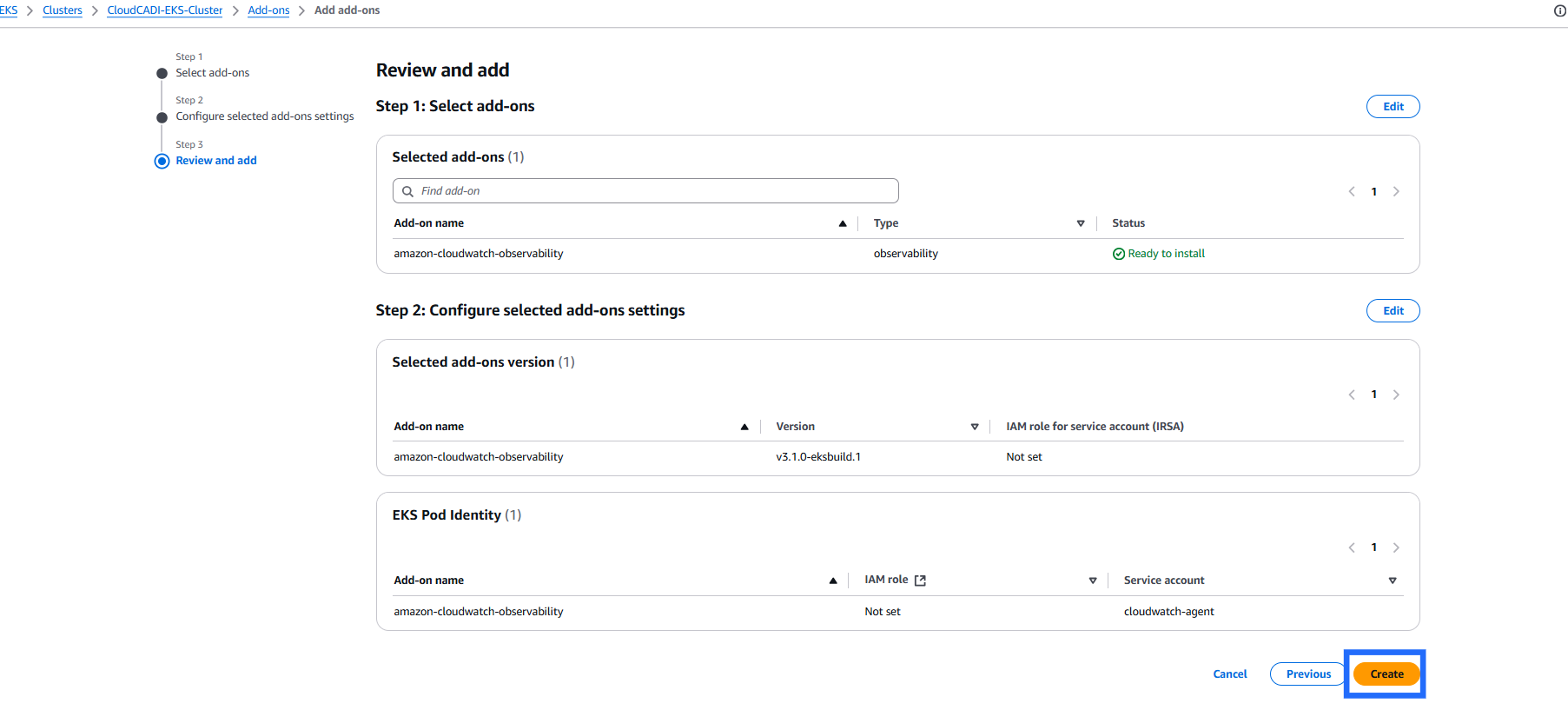Click the green Ready to install status
The height and width of the screenshot is (710, 1568).
click(x=1158, y=254)
